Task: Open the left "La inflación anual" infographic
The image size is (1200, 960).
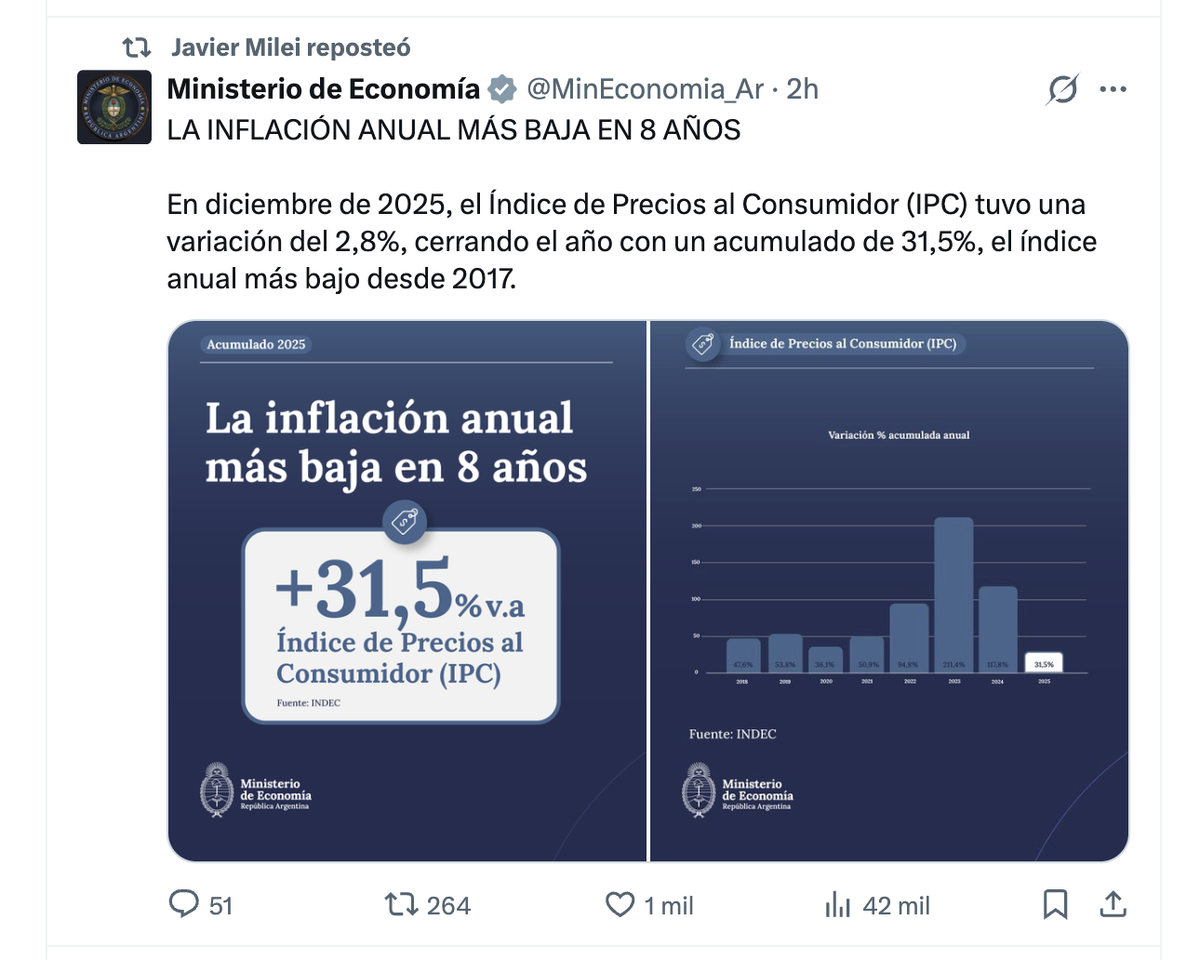Action: (x=406, y=590)
